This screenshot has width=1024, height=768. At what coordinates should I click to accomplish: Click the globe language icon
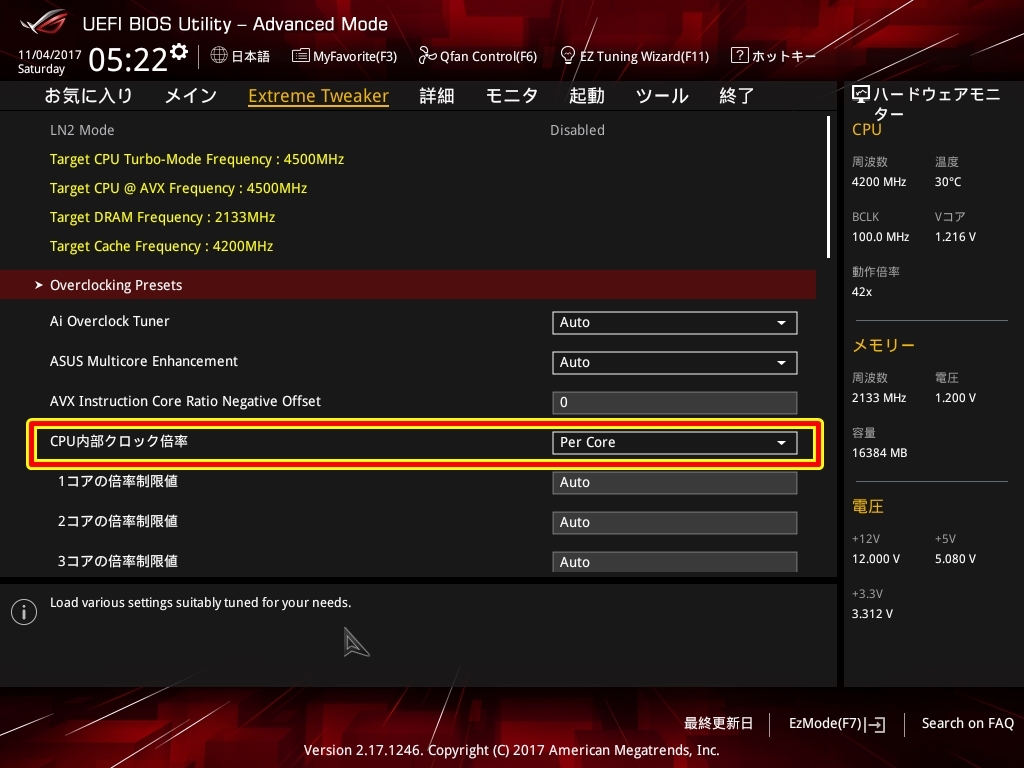(x=219, y=56)
